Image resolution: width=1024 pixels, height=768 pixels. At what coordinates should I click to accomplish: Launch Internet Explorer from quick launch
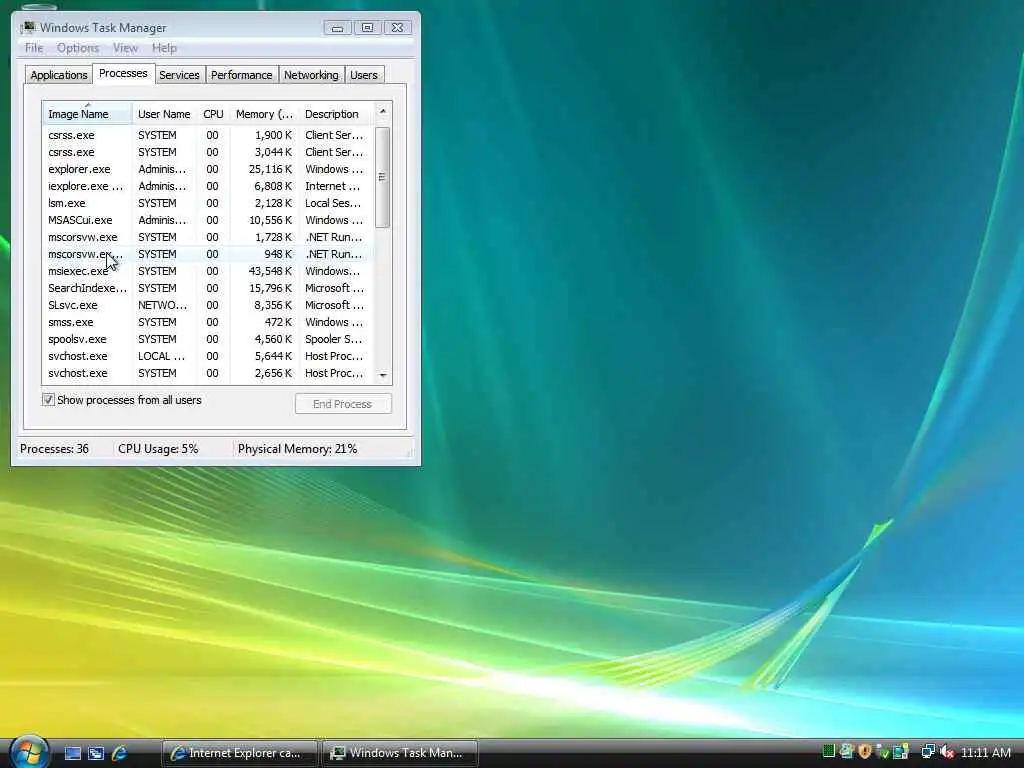pyautogui.click(x=119, y=753)
